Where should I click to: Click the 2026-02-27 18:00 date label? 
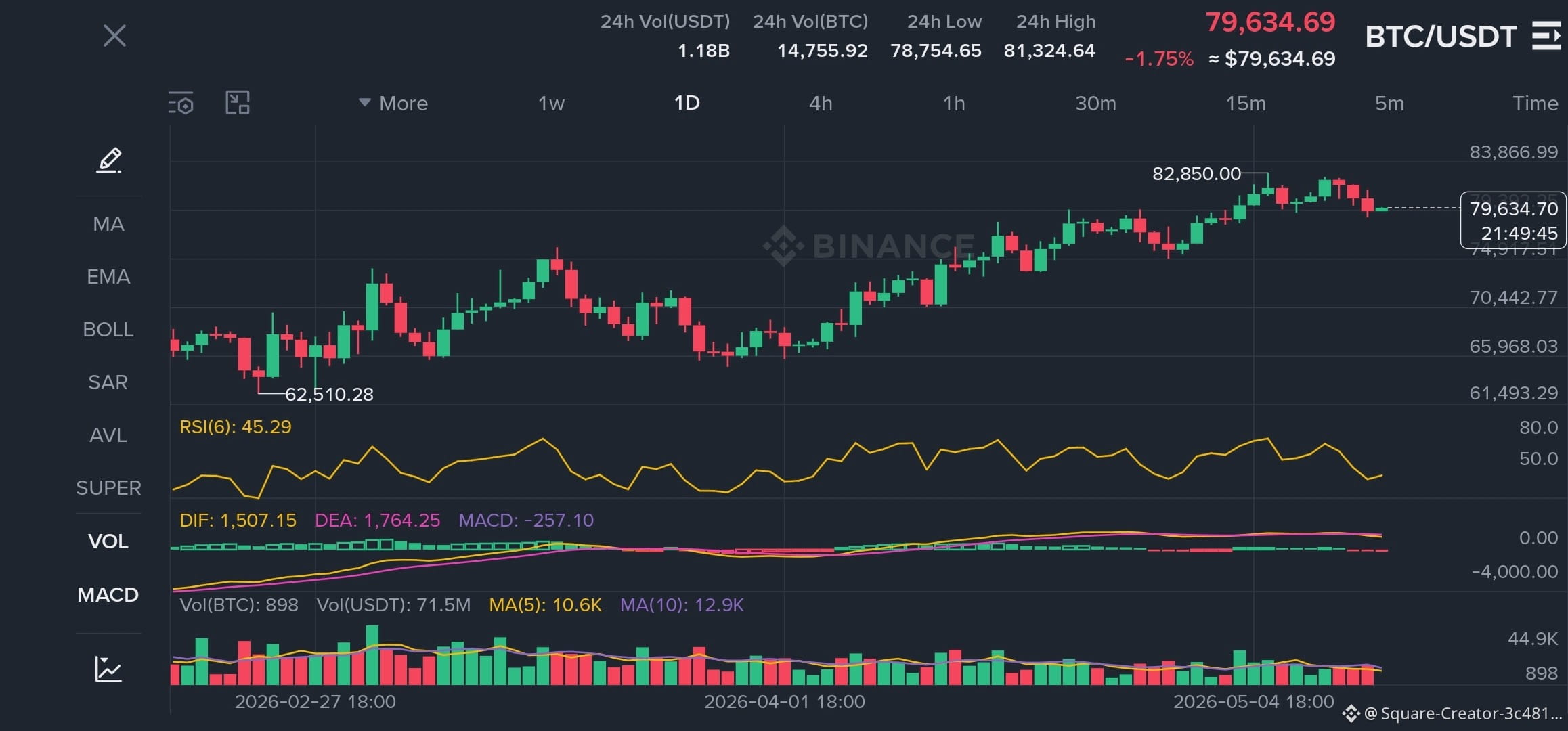click(x=315, y=702)
